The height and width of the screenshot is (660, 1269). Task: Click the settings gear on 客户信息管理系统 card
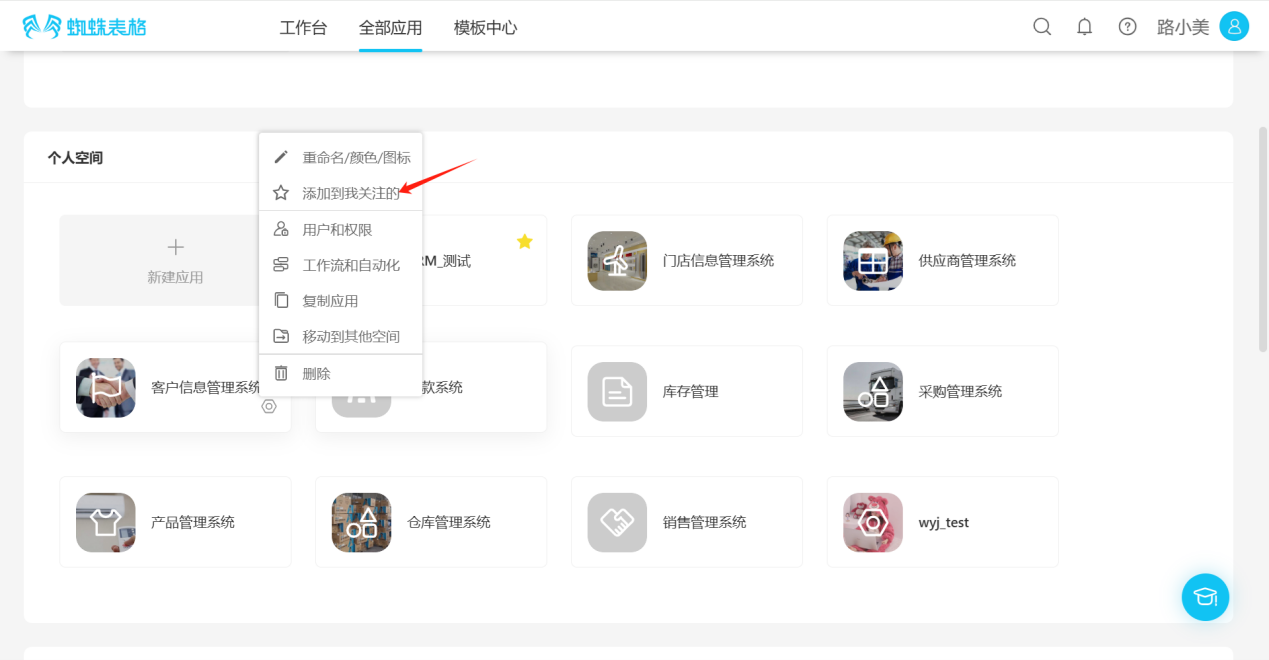[x=269, y=406]
